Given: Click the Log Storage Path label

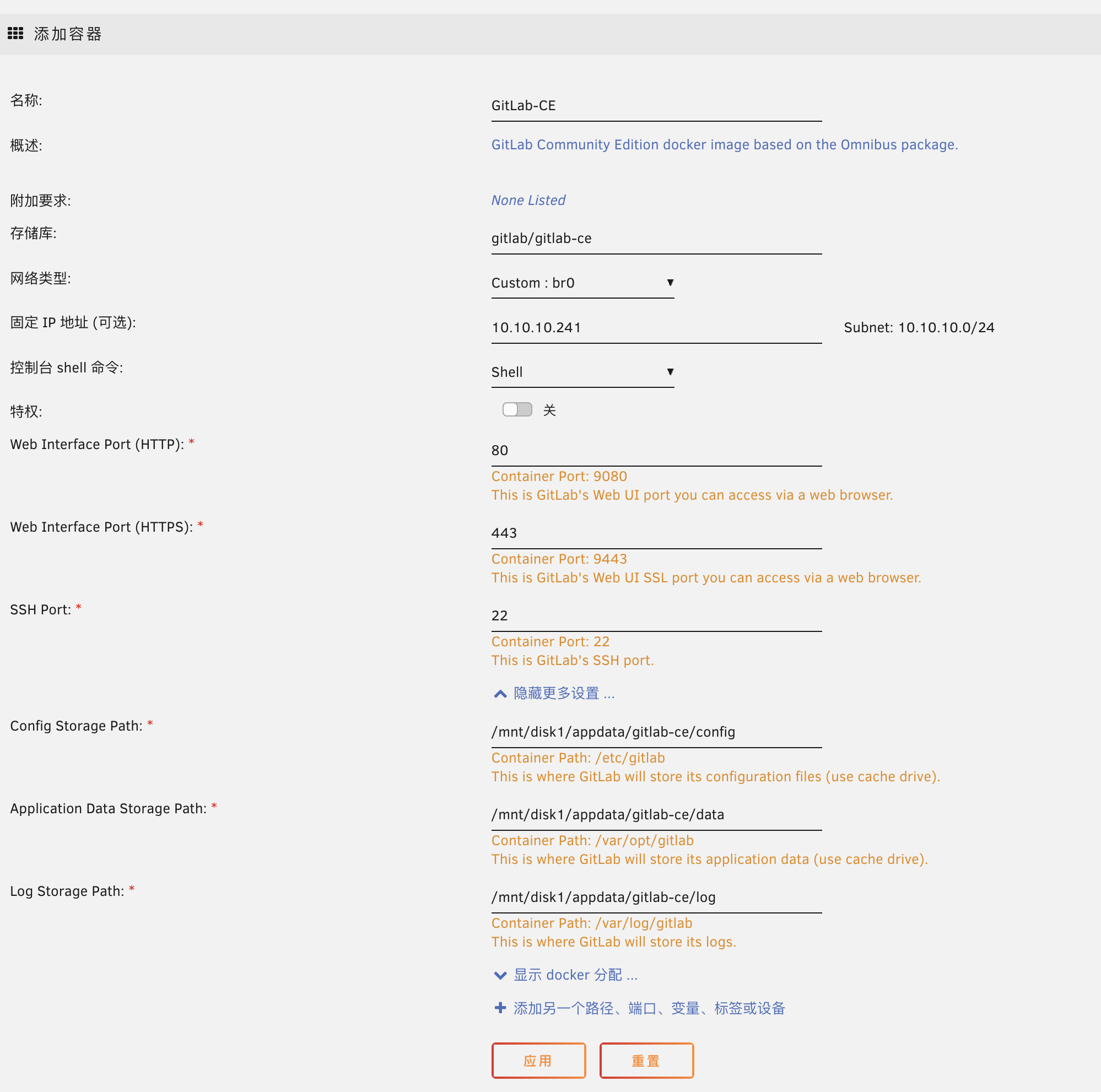Looking at the screenshot, I should (x=67, y=891).
